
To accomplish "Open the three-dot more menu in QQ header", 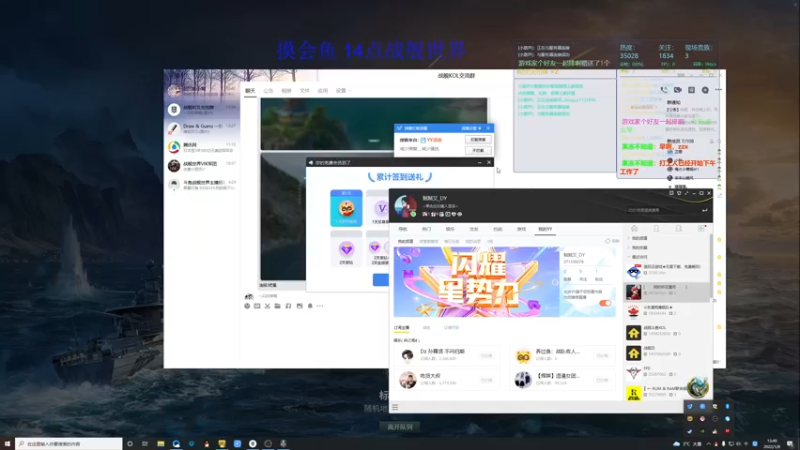I will 718,90.
